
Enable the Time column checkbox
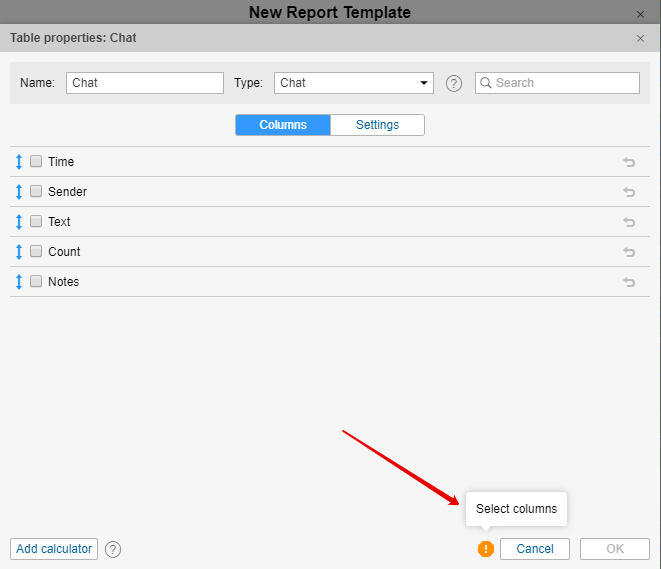pyautogui.click(x=36, y=162)
